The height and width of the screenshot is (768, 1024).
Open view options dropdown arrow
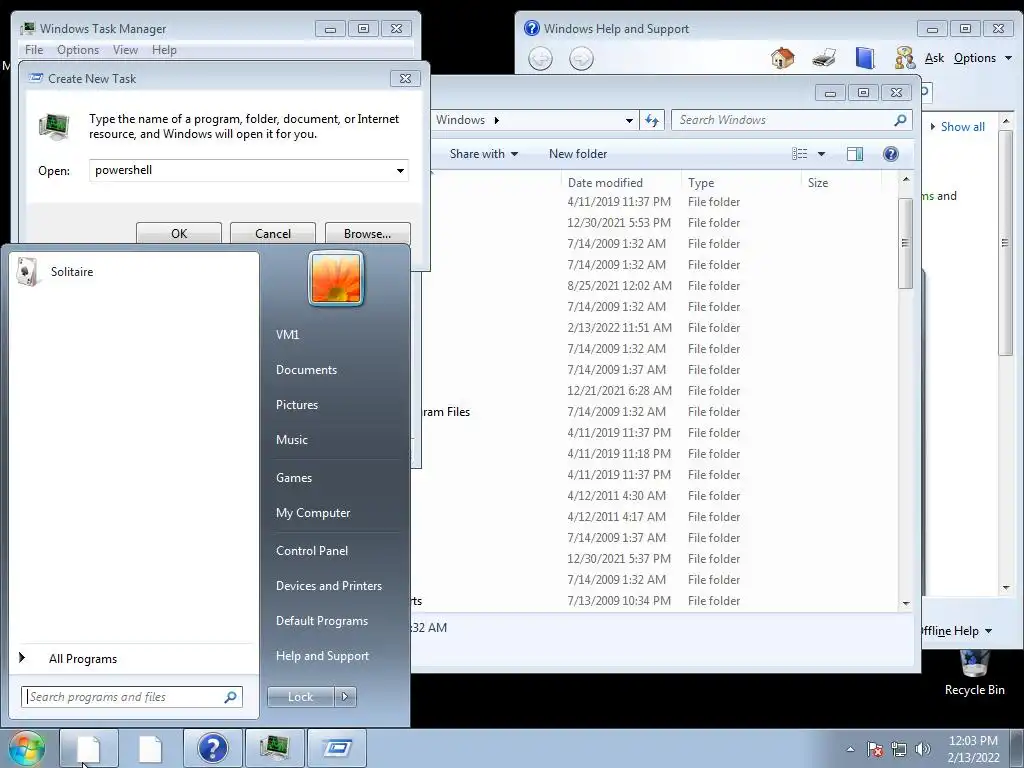coord(822,154)
